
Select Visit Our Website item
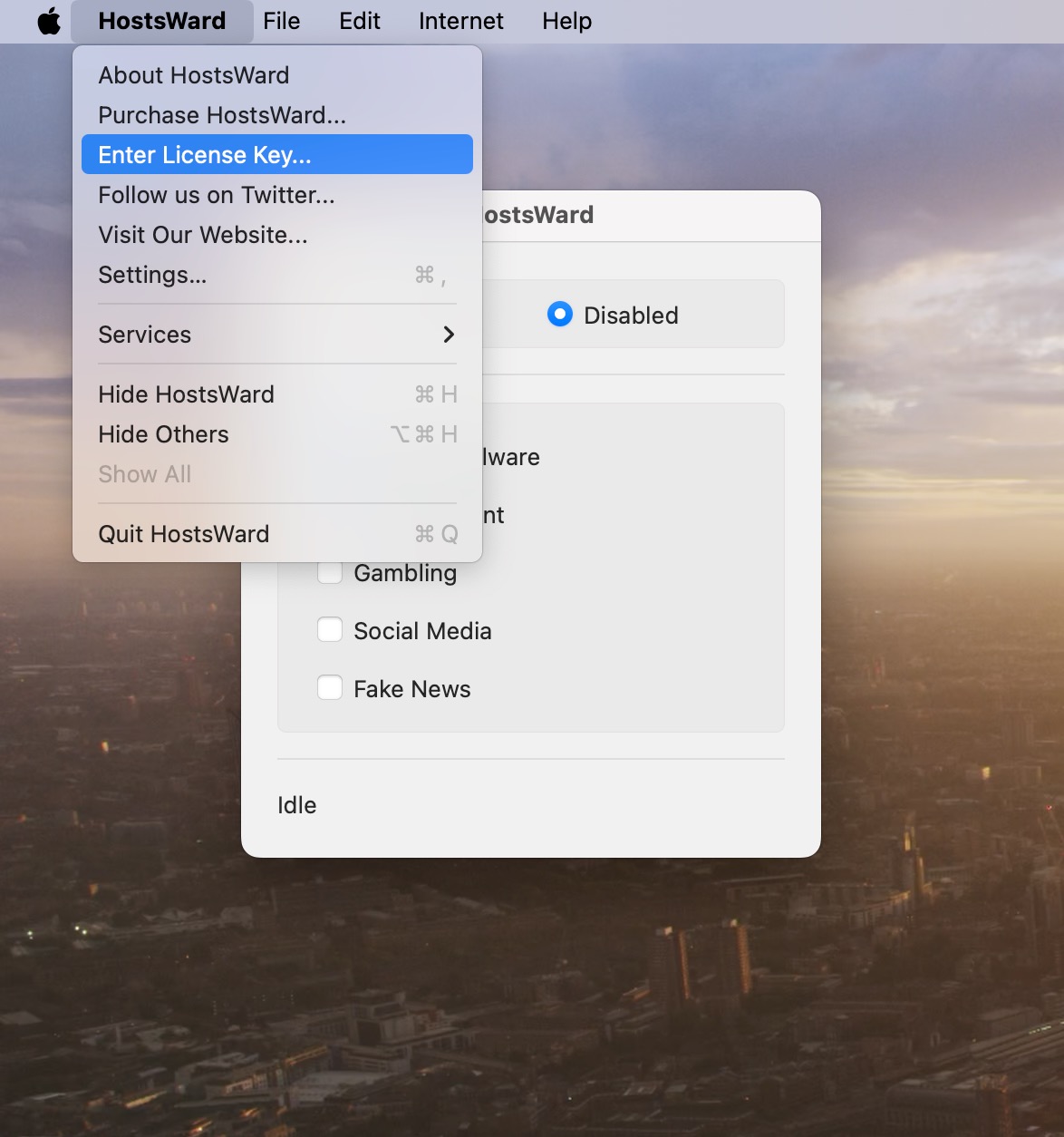203,235
